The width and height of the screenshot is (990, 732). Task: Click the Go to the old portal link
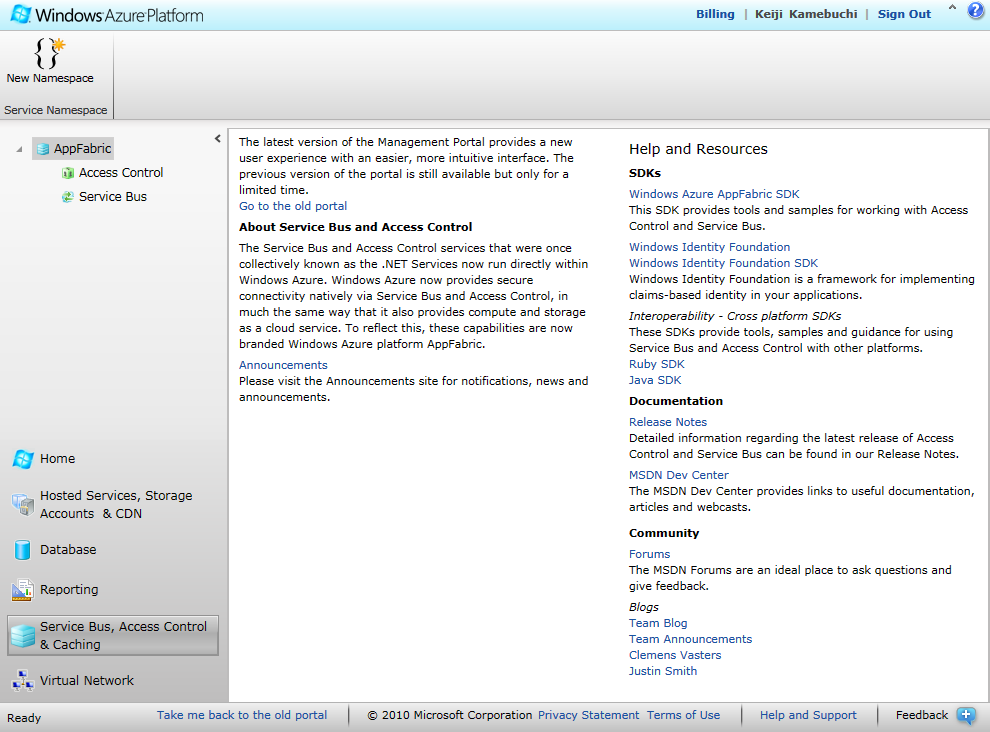[293, 206]
